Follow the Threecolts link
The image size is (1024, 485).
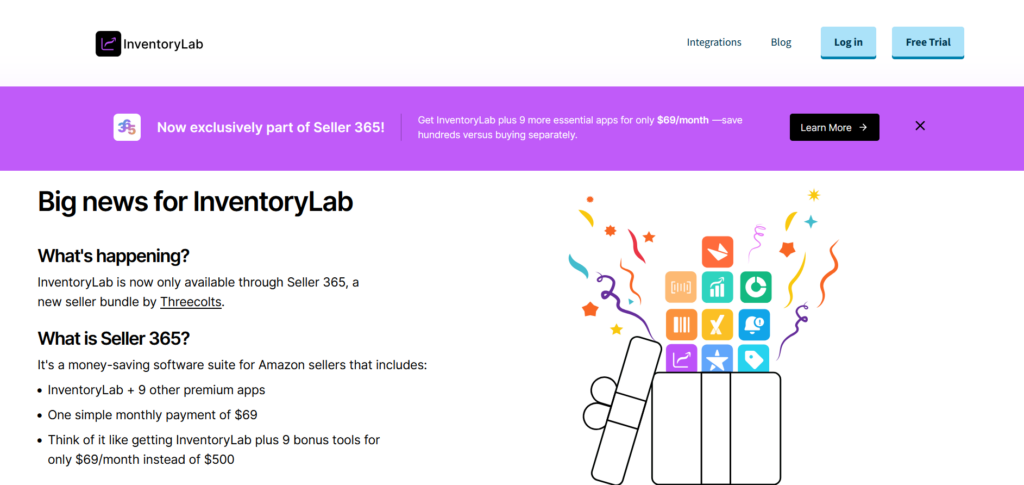point(191,301)
